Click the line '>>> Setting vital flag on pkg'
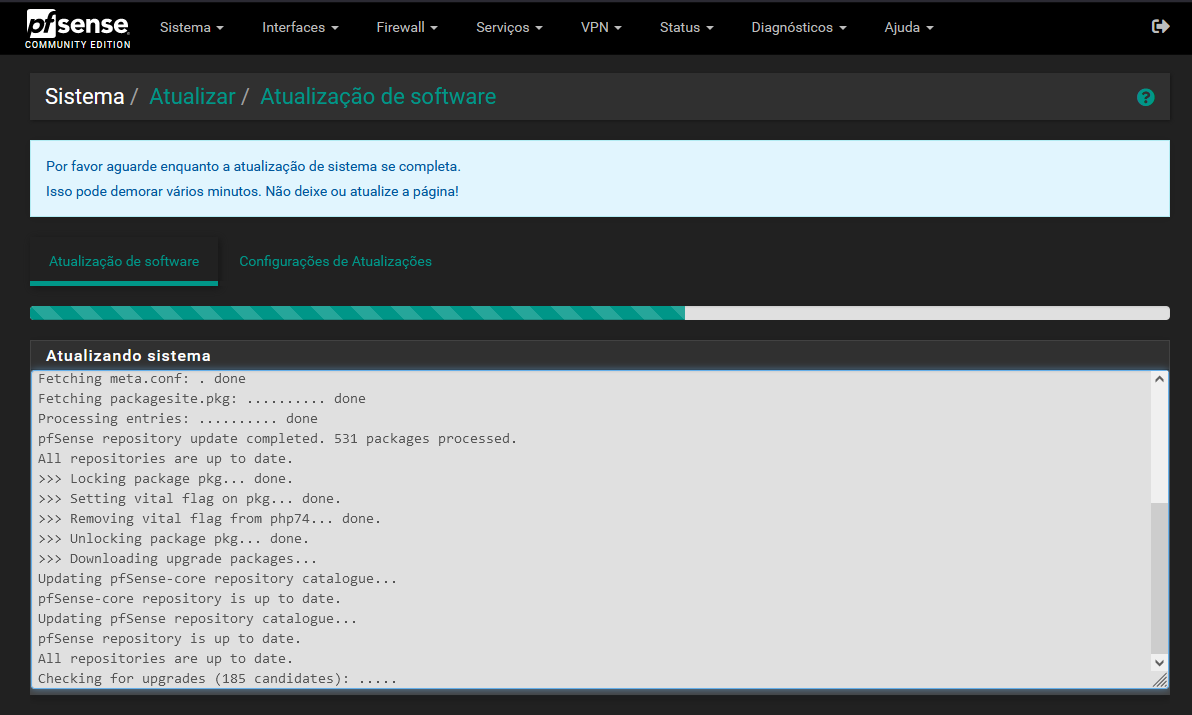Screen dimensions: 1192x715 tap(189, 498)
